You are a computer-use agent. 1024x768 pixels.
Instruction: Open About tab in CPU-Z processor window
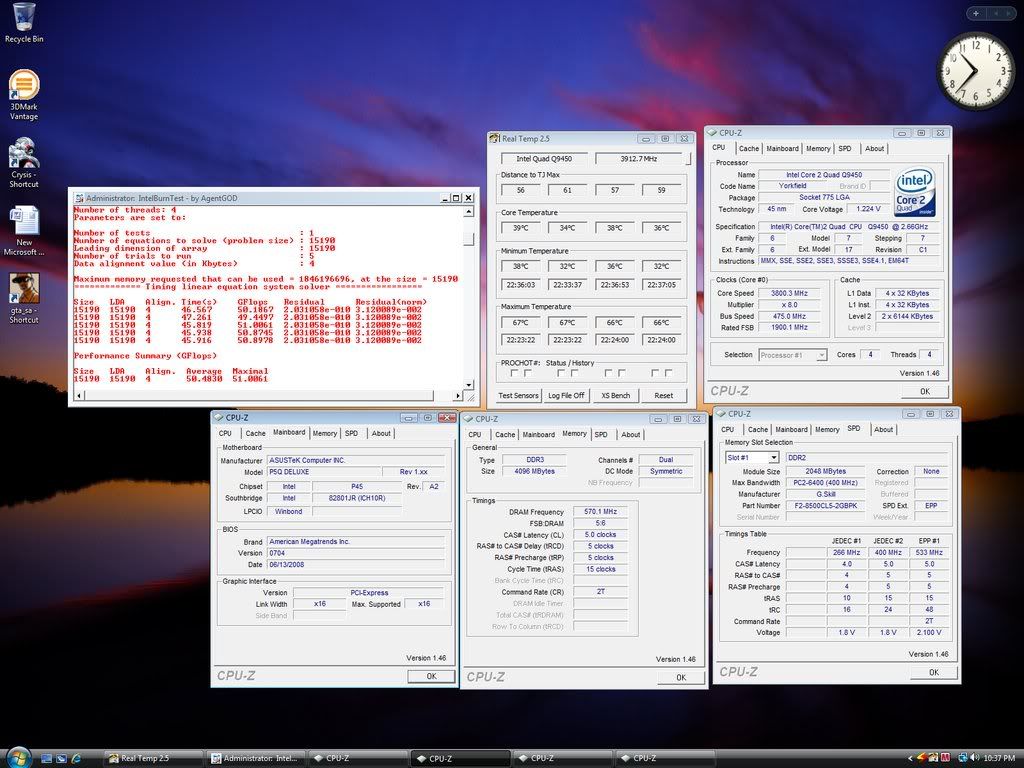[874, 149]
